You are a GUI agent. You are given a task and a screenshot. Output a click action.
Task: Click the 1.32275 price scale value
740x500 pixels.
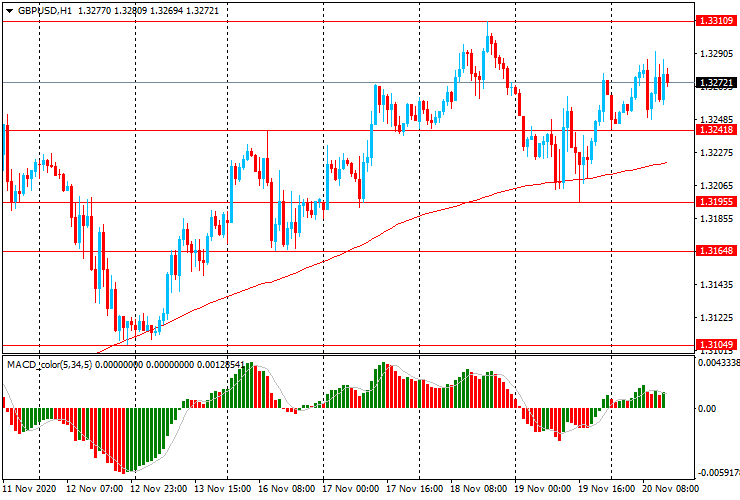click(x=716, y=153)
